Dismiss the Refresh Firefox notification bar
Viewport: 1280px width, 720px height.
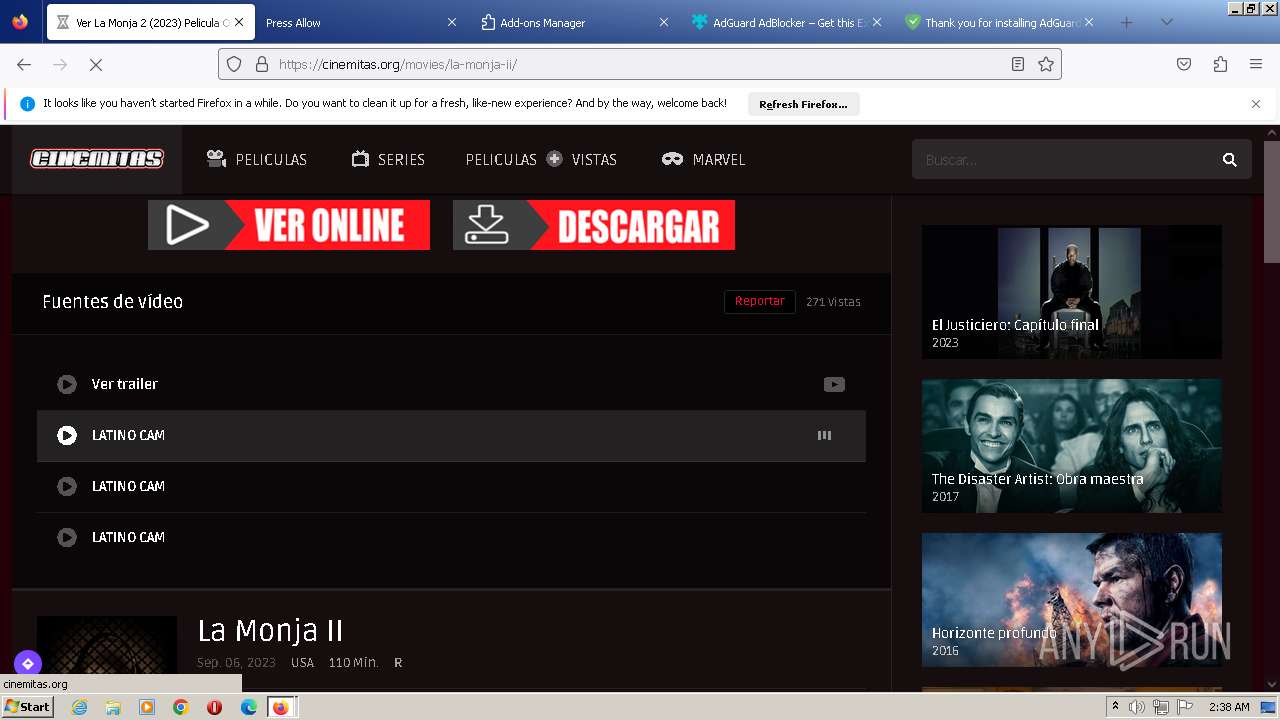[1256, 104]
